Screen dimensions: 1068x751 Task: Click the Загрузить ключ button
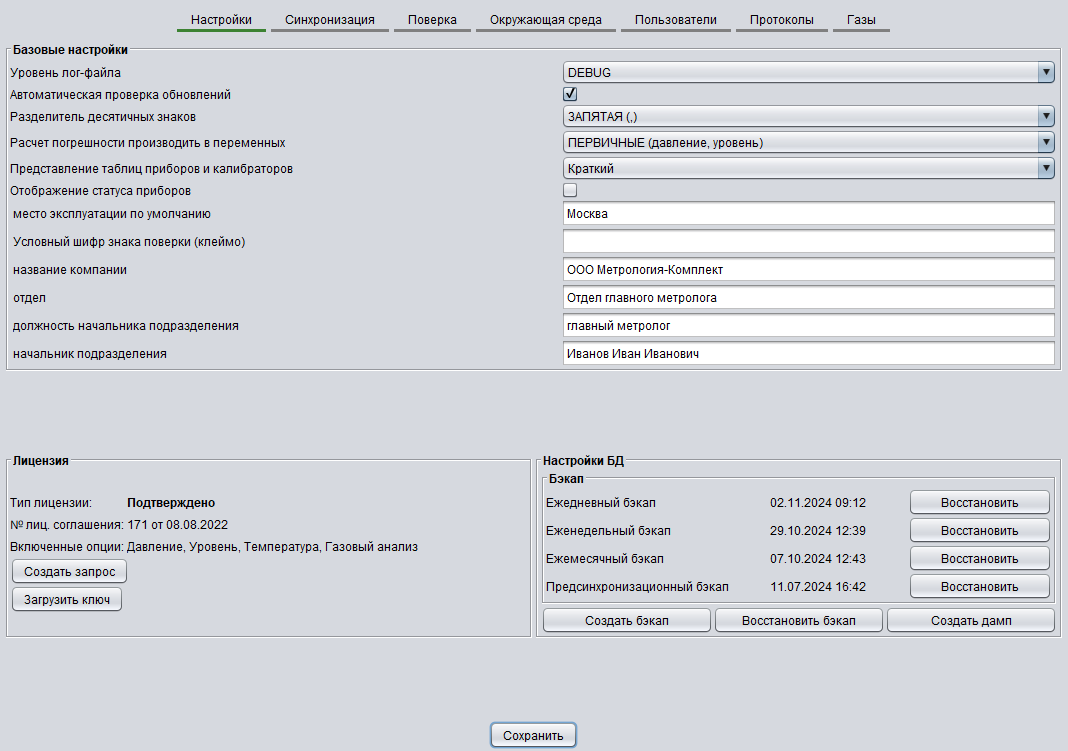click(x=67, y=599)
